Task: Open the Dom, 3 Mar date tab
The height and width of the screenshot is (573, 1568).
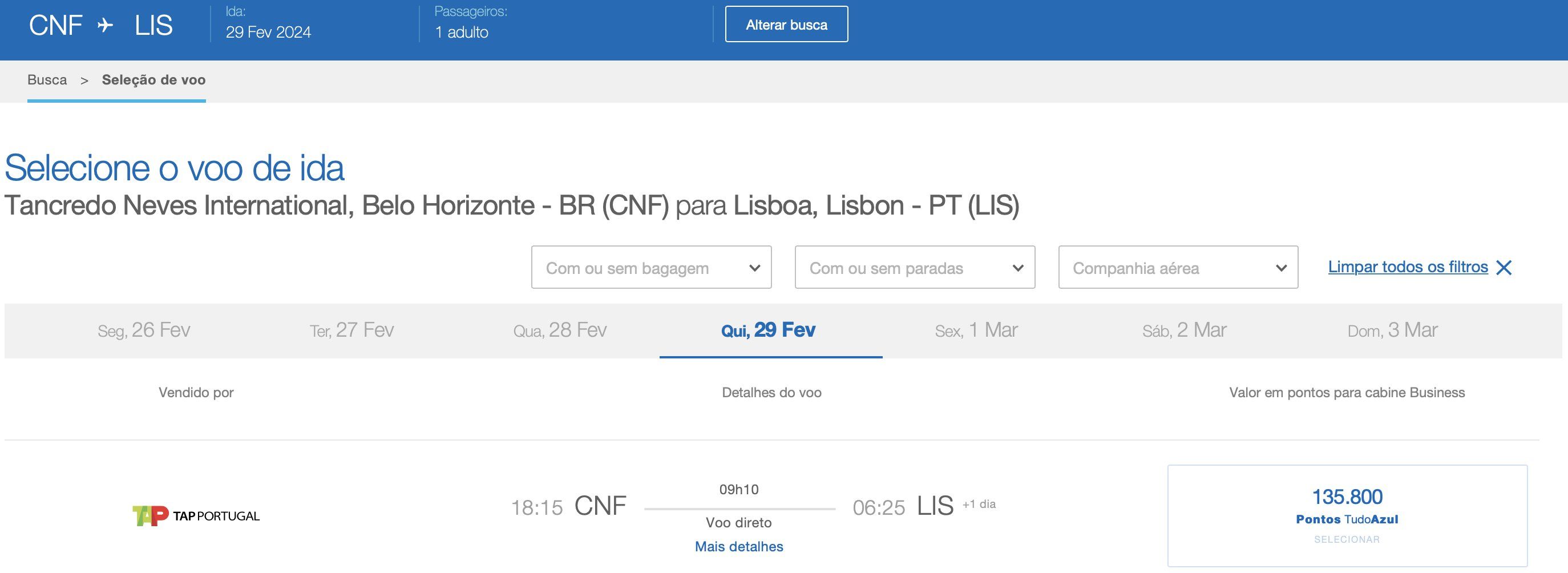Action: [x=1392, y=330]
